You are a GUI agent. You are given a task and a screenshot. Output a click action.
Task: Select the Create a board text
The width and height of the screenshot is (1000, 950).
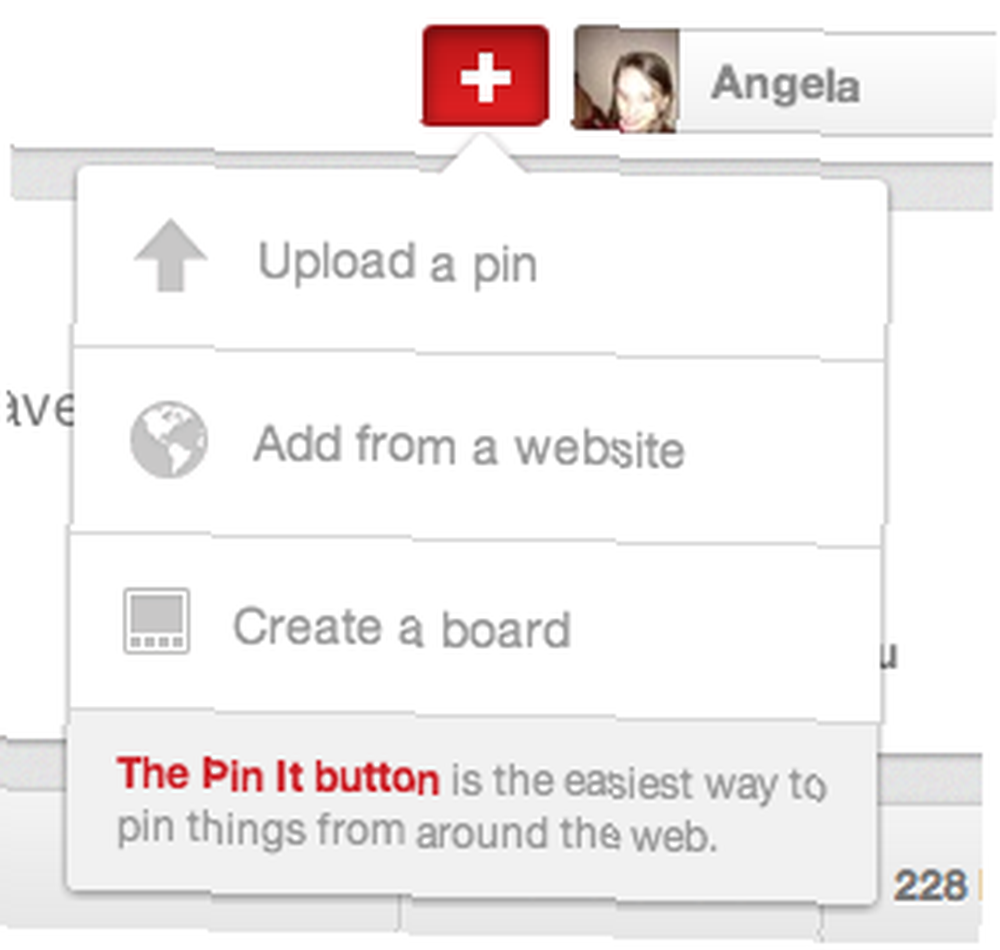[402, 627]
